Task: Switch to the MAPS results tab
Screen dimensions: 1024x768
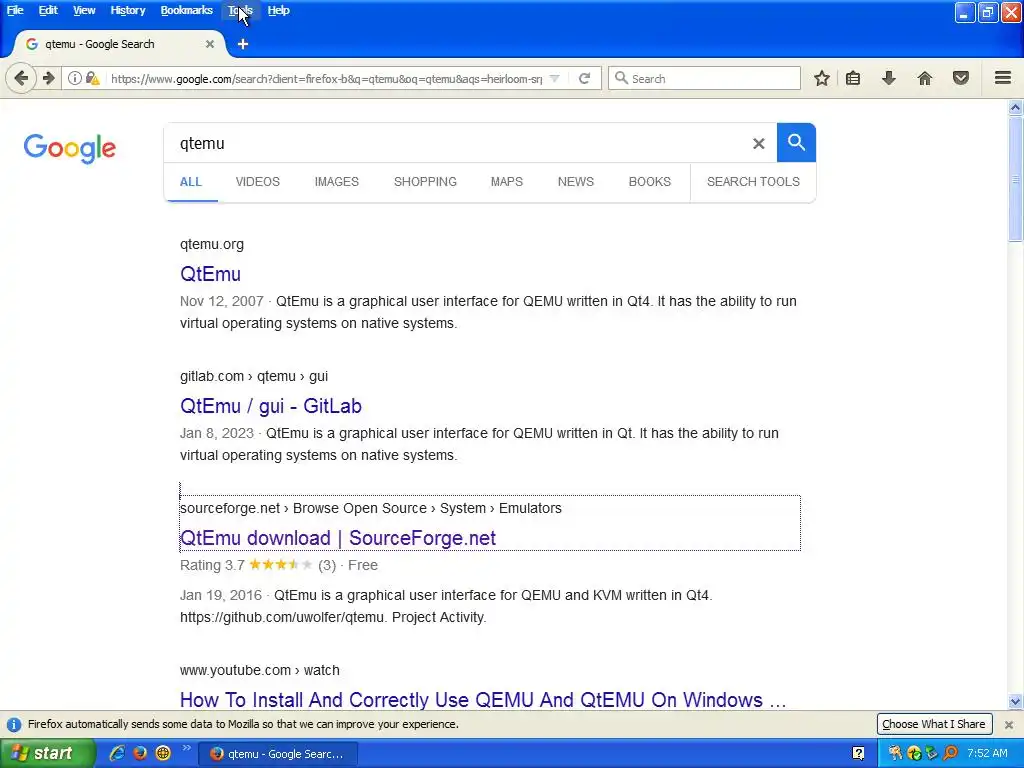Action: 507,182
